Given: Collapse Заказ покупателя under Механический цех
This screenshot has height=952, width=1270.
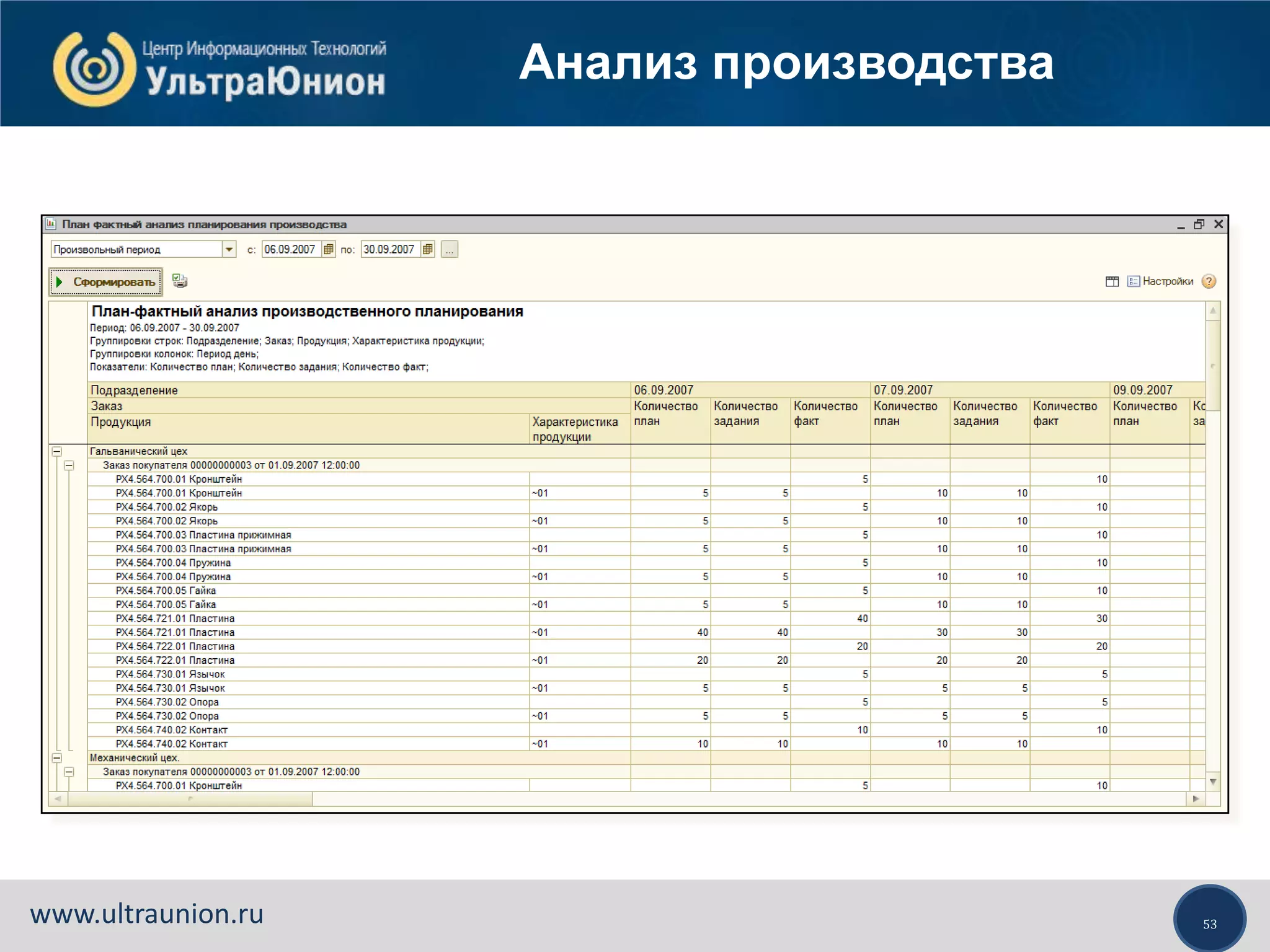Looking at the screenshot, I should click(69, 772).
